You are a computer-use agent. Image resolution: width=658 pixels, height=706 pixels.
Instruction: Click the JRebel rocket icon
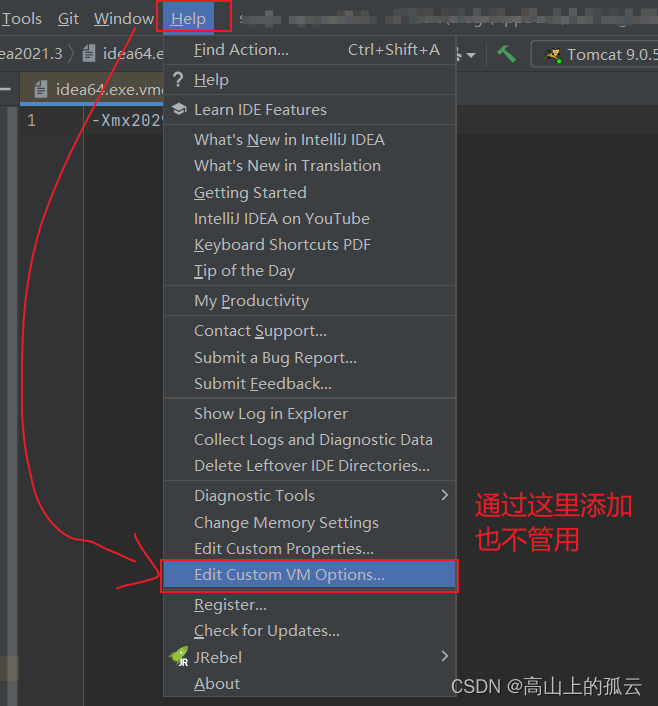[x=179, y=657]
